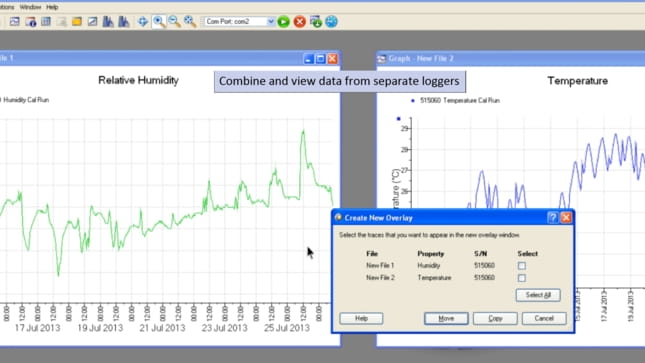Click the file information icon with blue 'i'
This screenshot has width=645, height=363.
(x=30, y=21)
